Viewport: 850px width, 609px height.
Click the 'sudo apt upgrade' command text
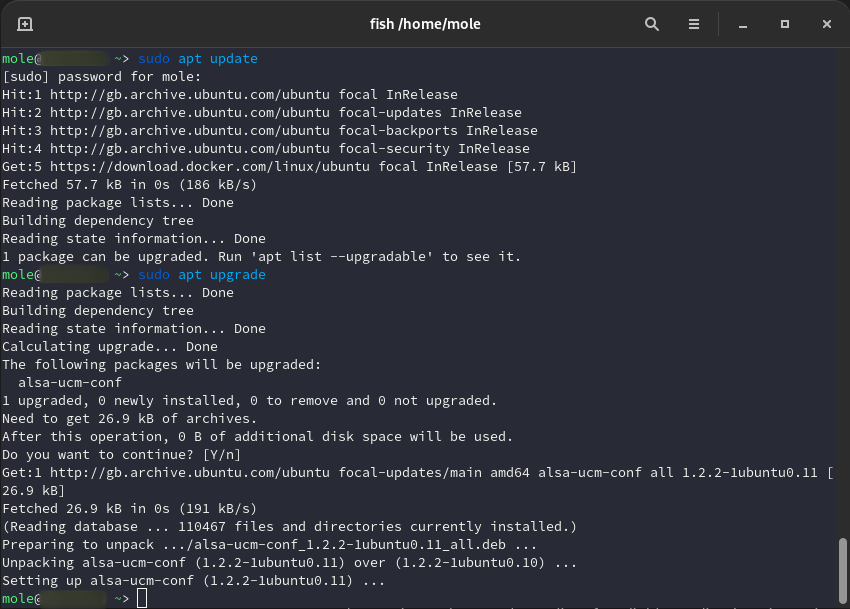(202, 275)
